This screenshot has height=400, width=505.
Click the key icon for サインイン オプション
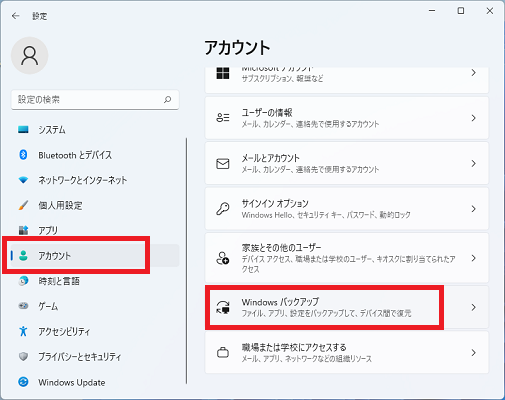click(x=223, y=209)
